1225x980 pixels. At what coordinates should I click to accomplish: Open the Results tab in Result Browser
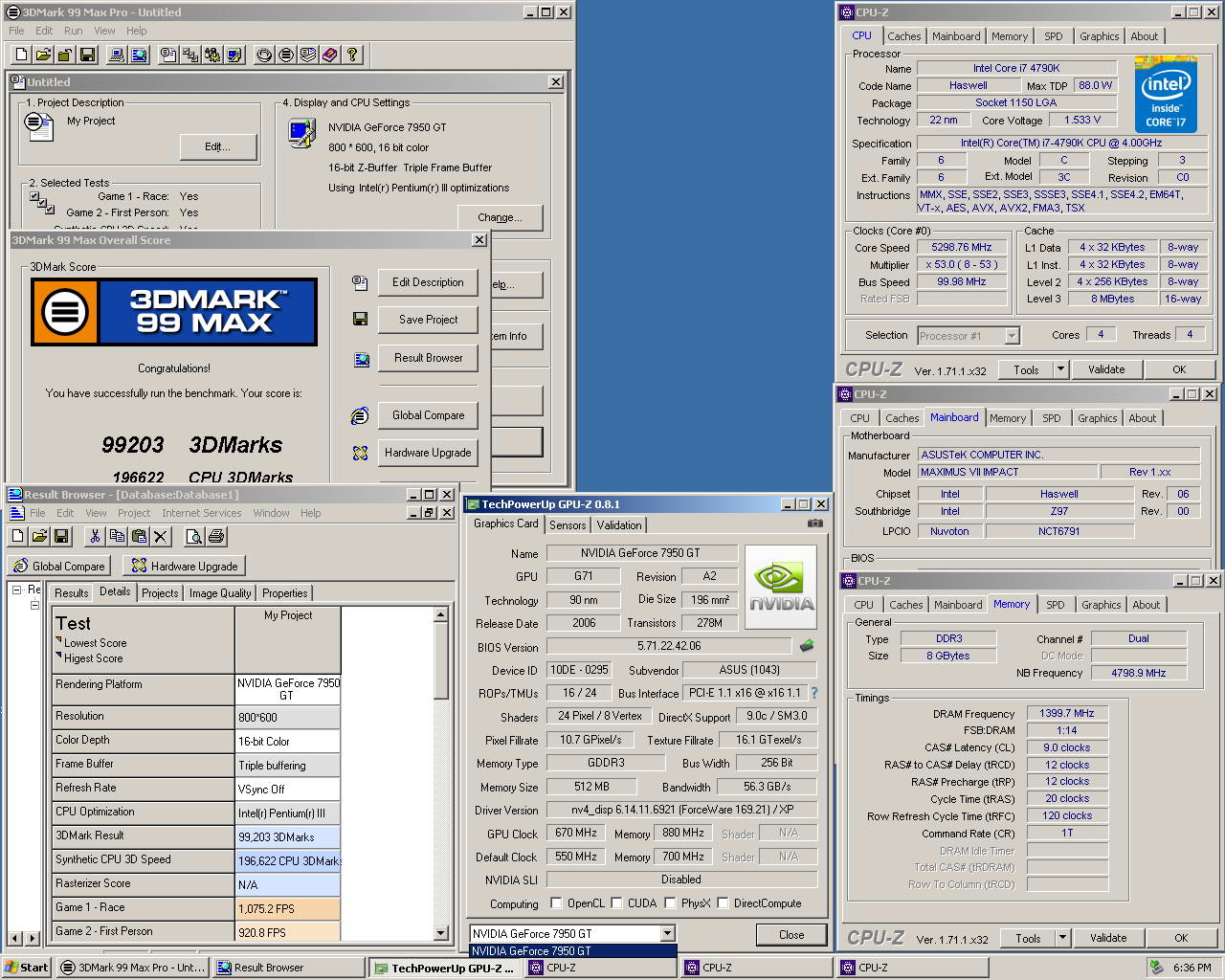(x=71, y=593)
